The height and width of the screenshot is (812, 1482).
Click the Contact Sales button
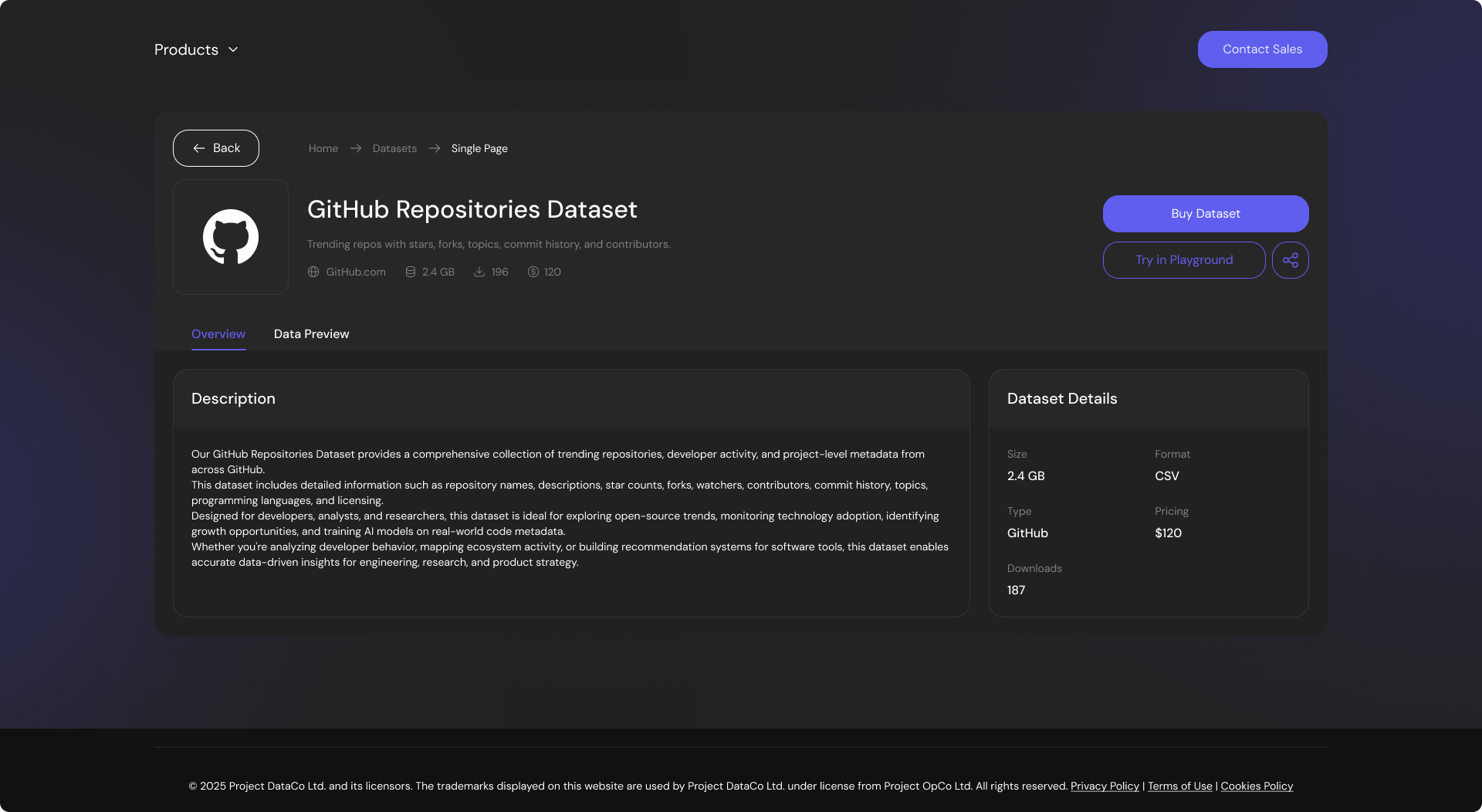(x=1262, y=49)
